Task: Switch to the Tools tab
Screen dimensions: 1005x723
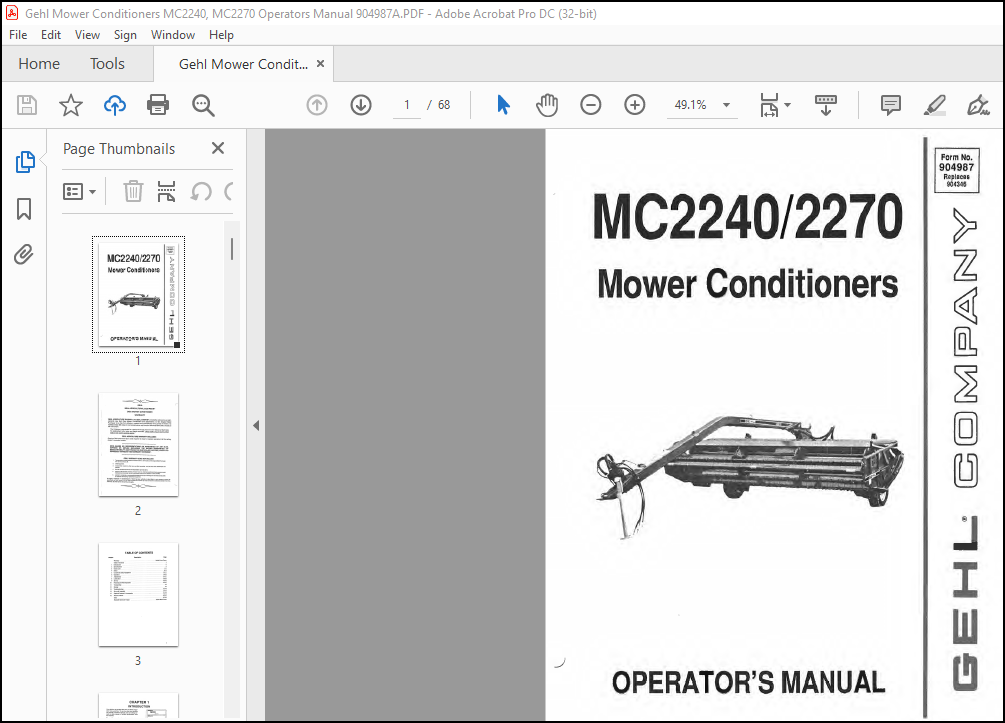Action: (x=107, y=63)
